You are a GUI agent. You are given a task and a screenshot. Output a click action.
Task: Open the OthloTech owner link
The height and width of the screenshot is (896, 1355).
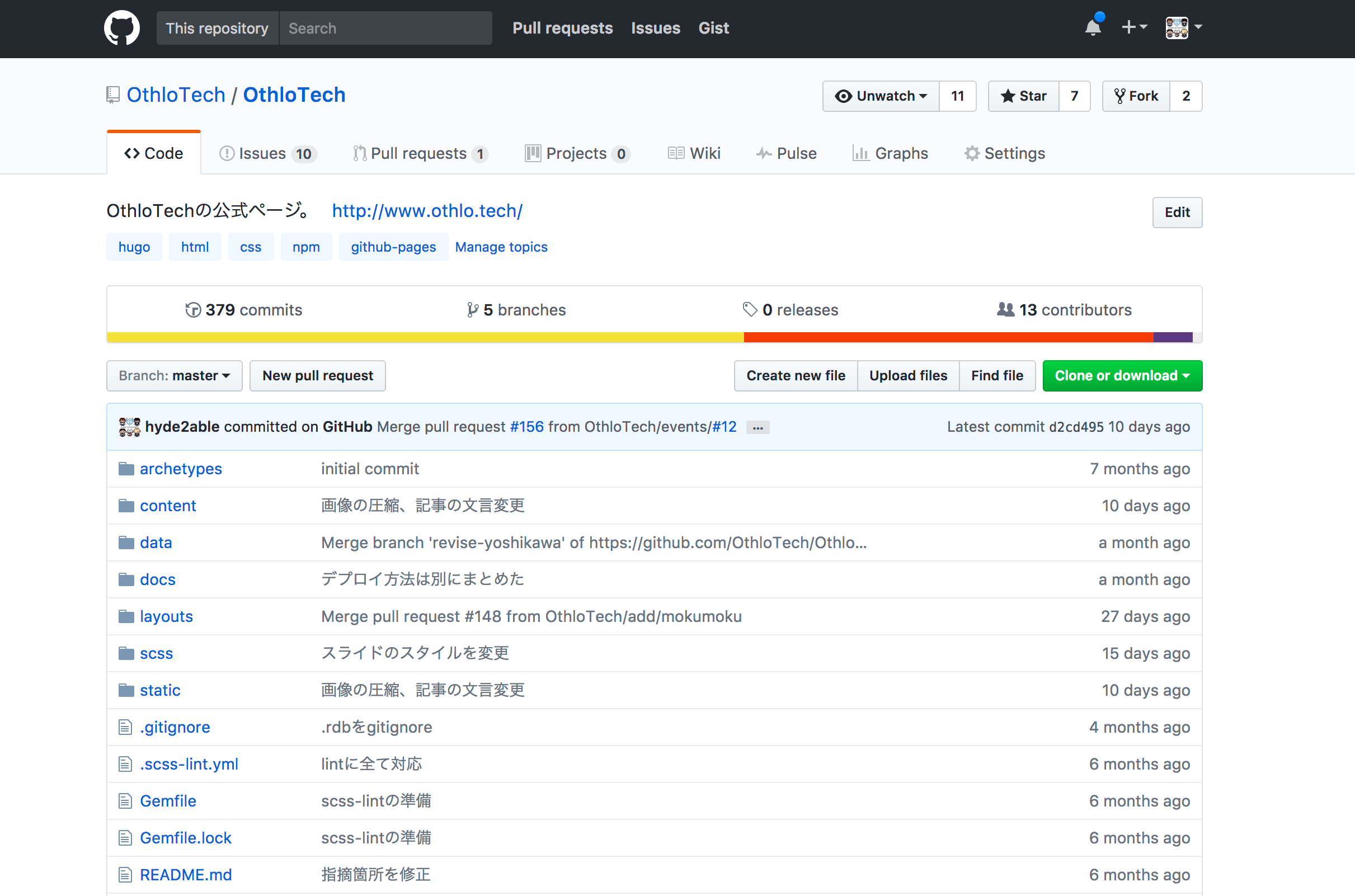pyautogui.click(x=176, y=95)
